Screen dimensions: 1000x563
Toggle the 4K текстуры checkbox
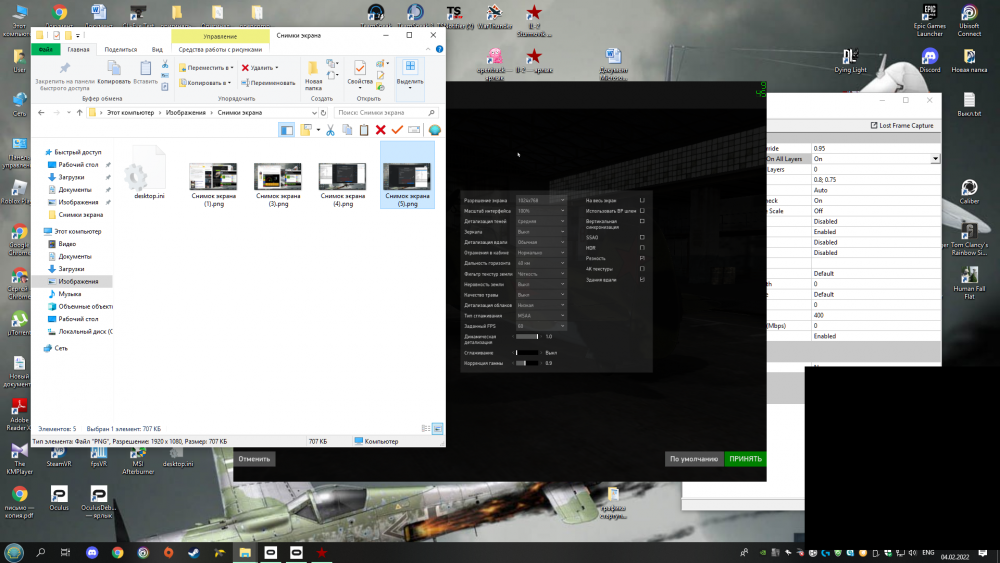click(642, 269)
